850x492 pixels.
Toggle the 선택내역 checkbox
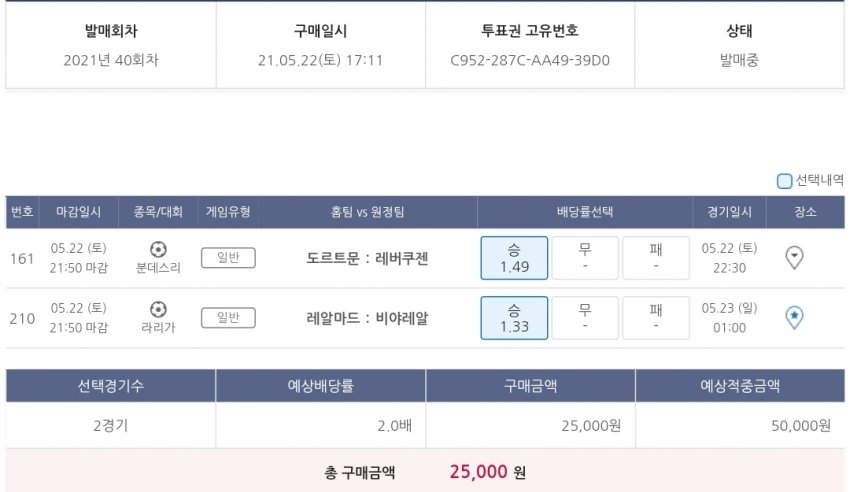click(785, 181)
